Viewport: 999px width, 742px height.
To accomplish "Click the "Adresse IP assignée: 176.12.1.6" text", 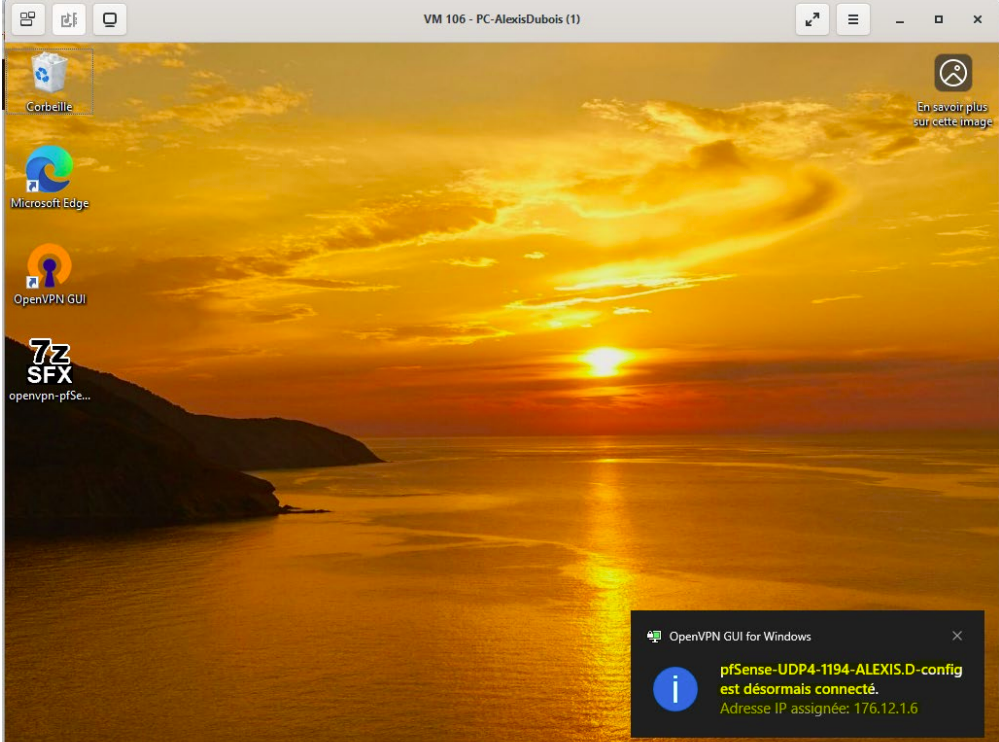I will 819,708.
